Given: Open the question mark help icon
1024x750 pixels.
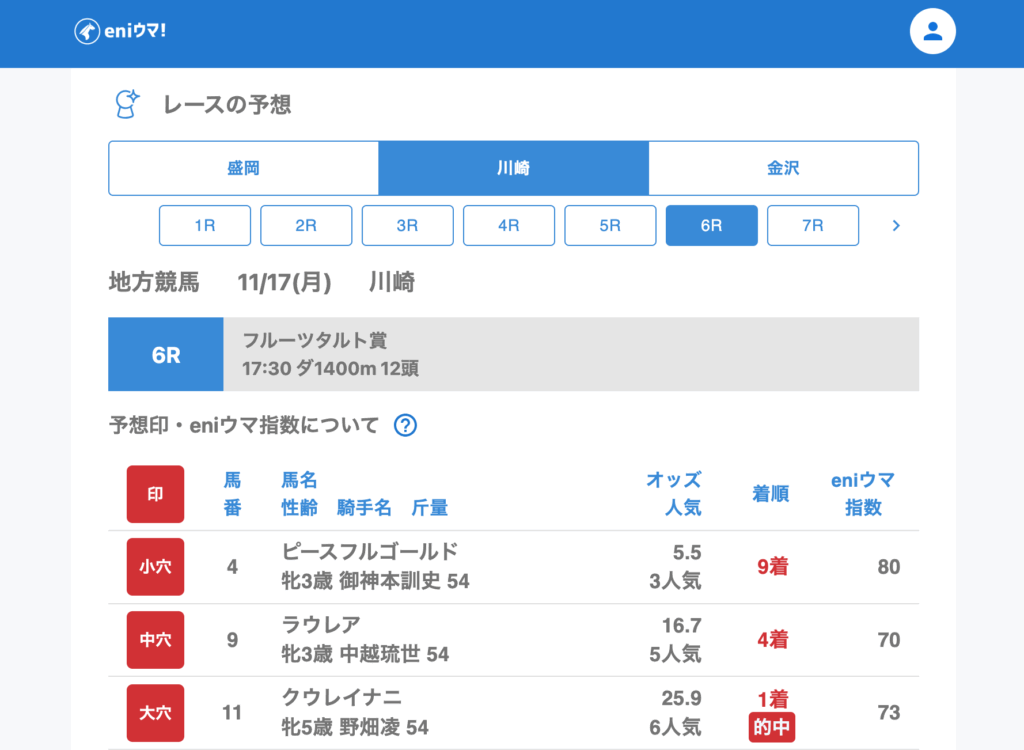Looking at the screenshot, I should click(x=405, y=425).
